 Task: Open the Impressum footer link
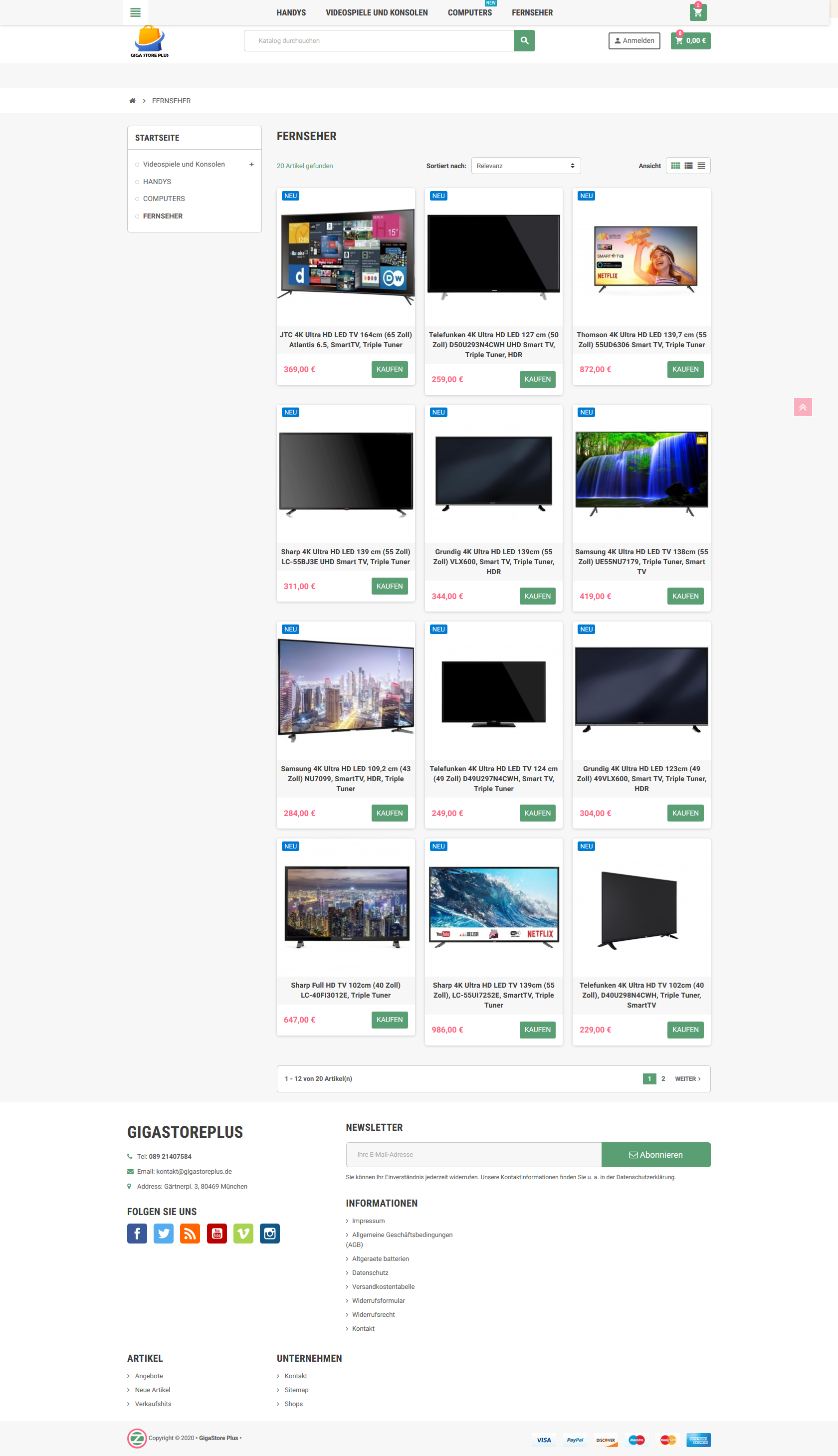click(x=368, y=1220)
